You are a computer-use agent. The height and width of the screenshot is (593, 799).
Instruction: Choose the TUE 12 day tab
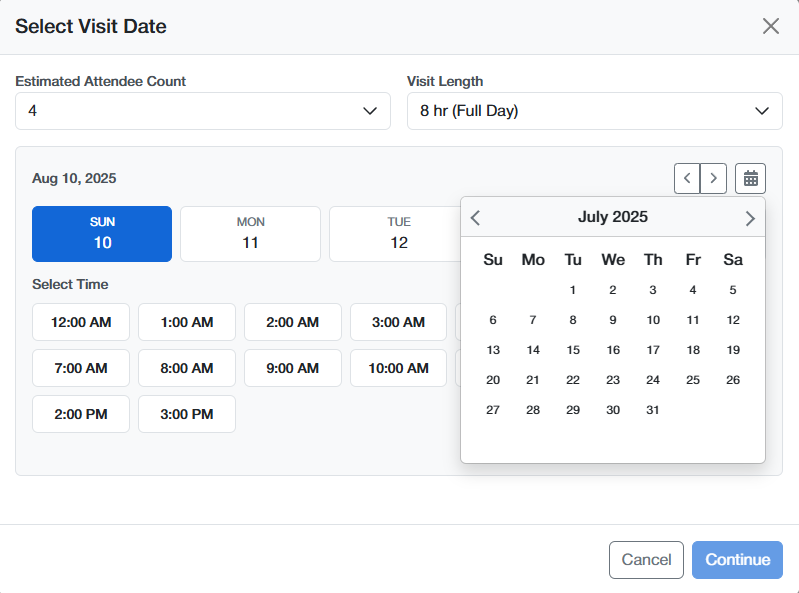tap(398, 233)
